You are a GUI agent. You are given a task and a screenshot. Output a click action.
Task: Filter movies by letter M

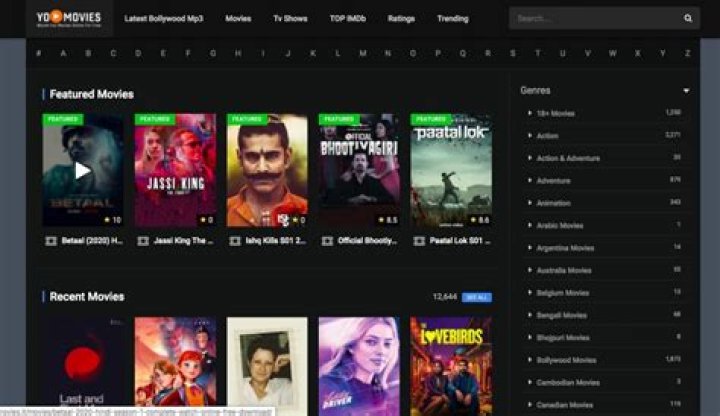click(x=362, y=53)
